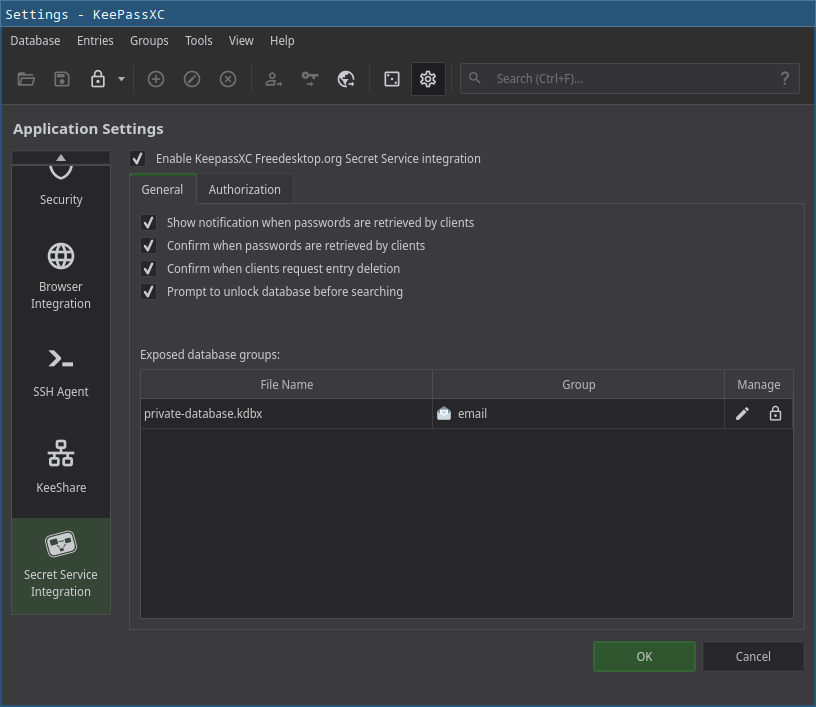816x707 pixels.
Task: Select Security in the settings sidebar
Action: tap(61, 187)
